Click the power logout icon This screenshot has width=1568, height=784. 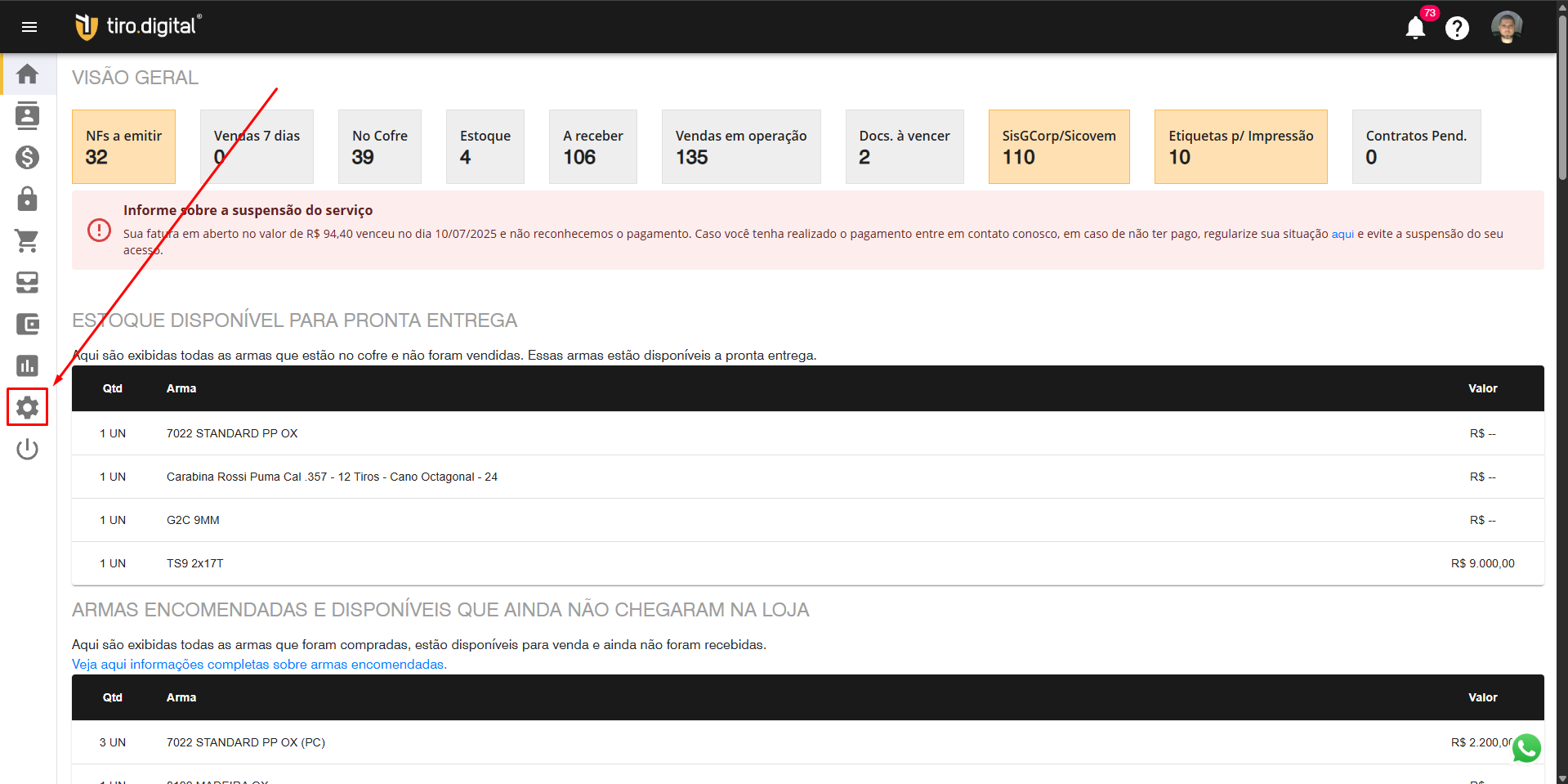[28, 449]
